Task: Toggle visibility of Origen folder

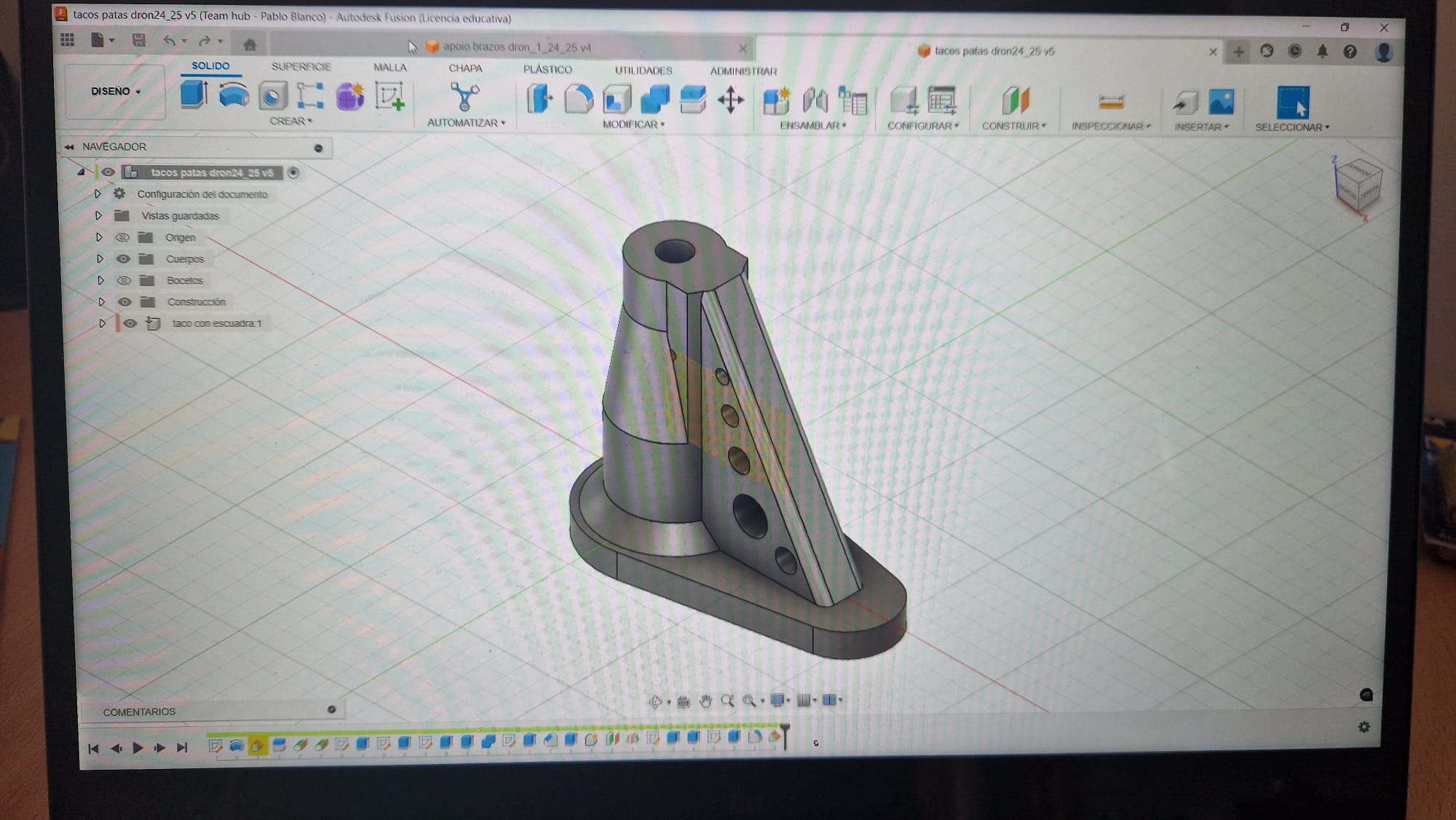Action: [x=122, y=237]
